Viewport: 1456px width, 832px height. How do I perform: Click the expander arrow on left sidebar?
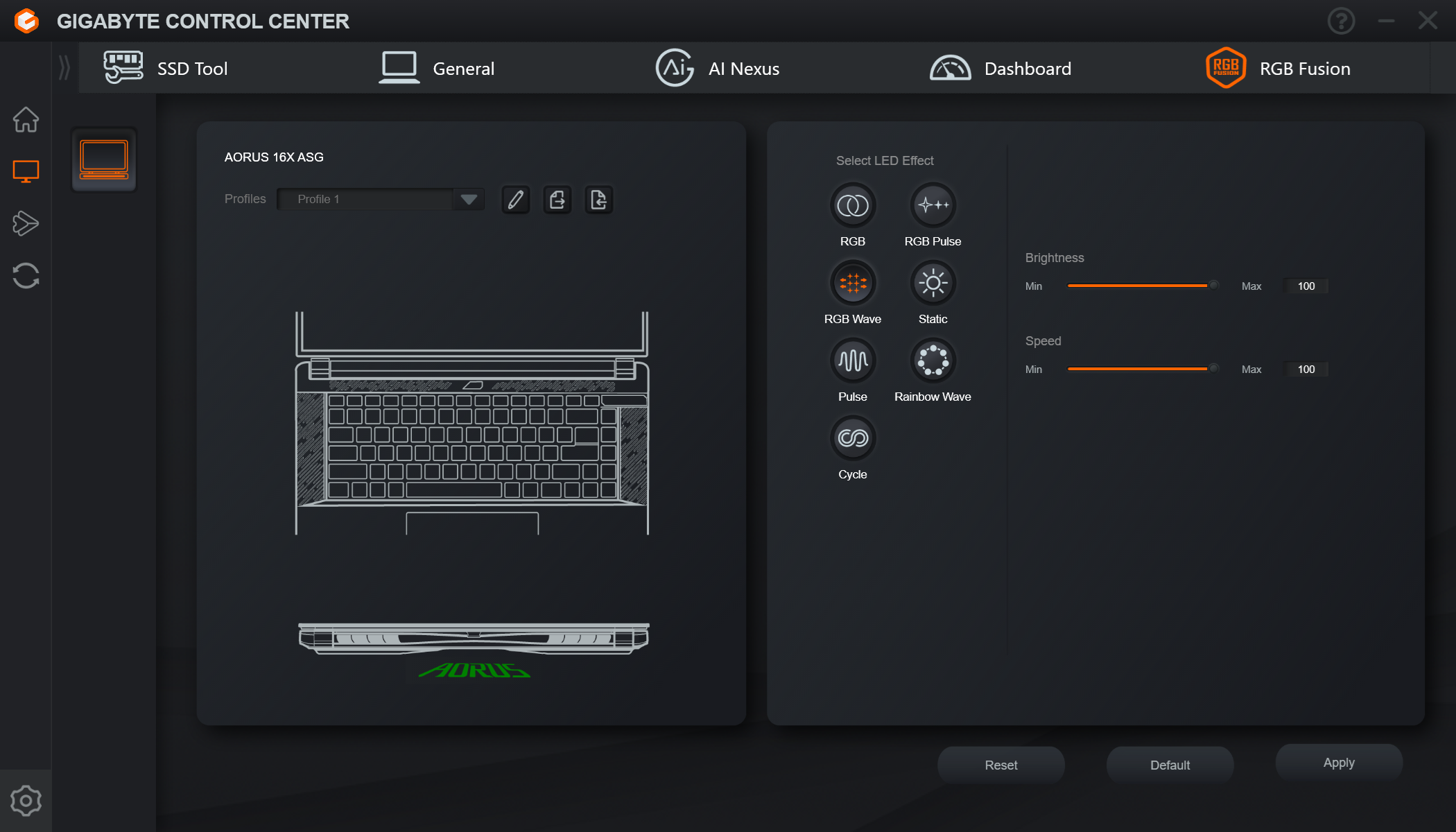(x=64, y=67)
